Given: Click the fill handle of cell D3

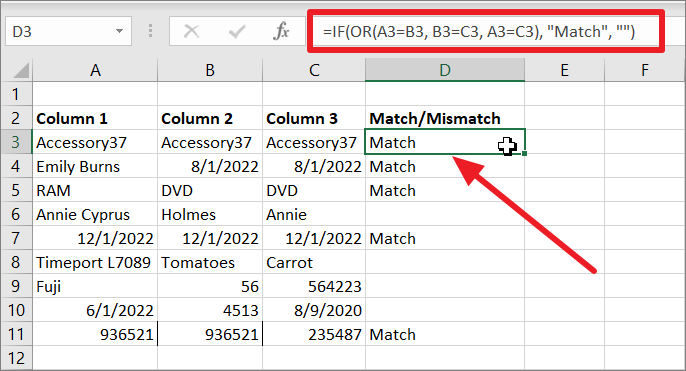Looking at the screenshot, I should click(524, 154).
